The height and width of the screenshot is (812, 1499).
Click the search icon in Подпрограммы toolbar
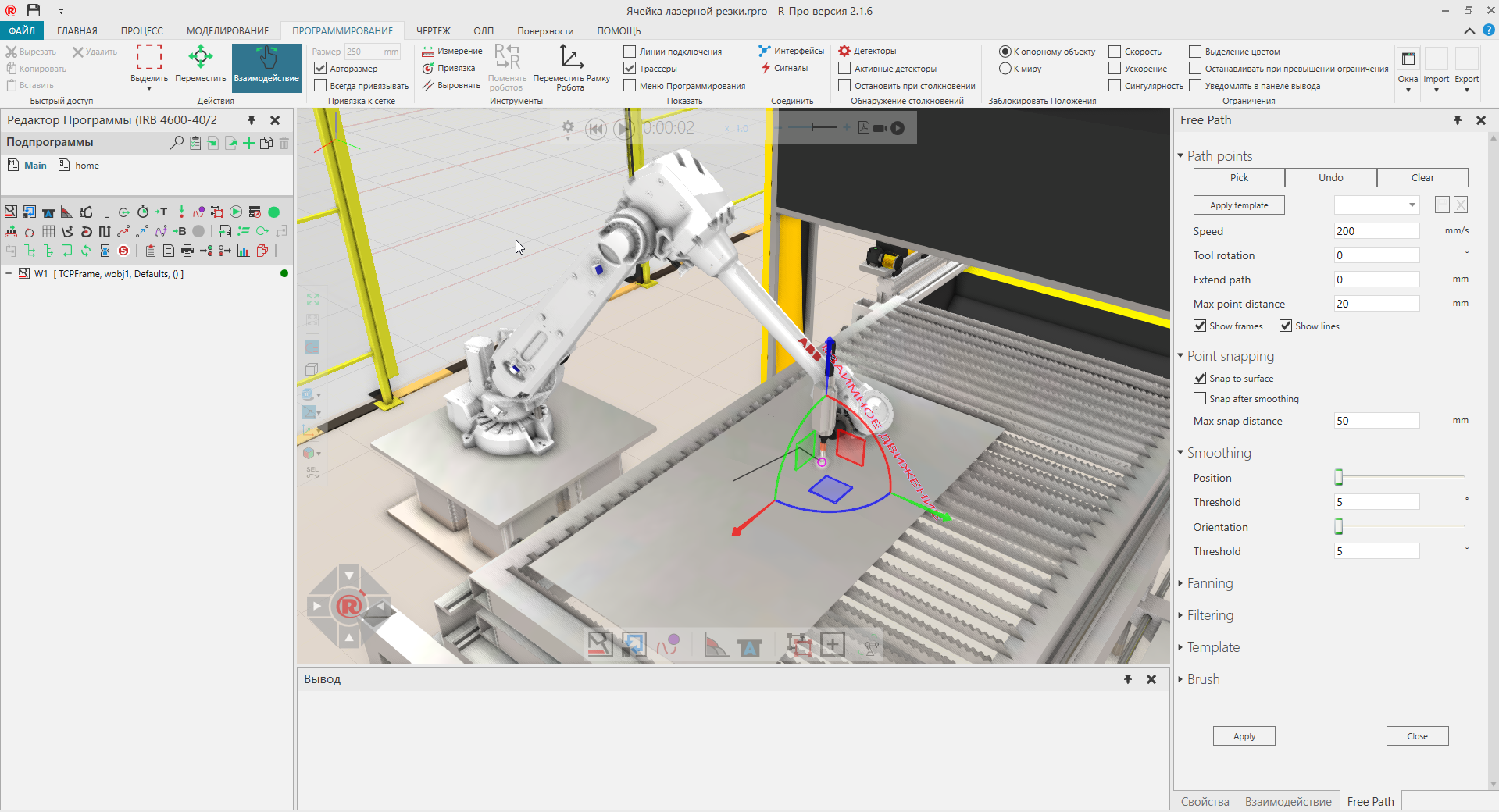(176, 144)
